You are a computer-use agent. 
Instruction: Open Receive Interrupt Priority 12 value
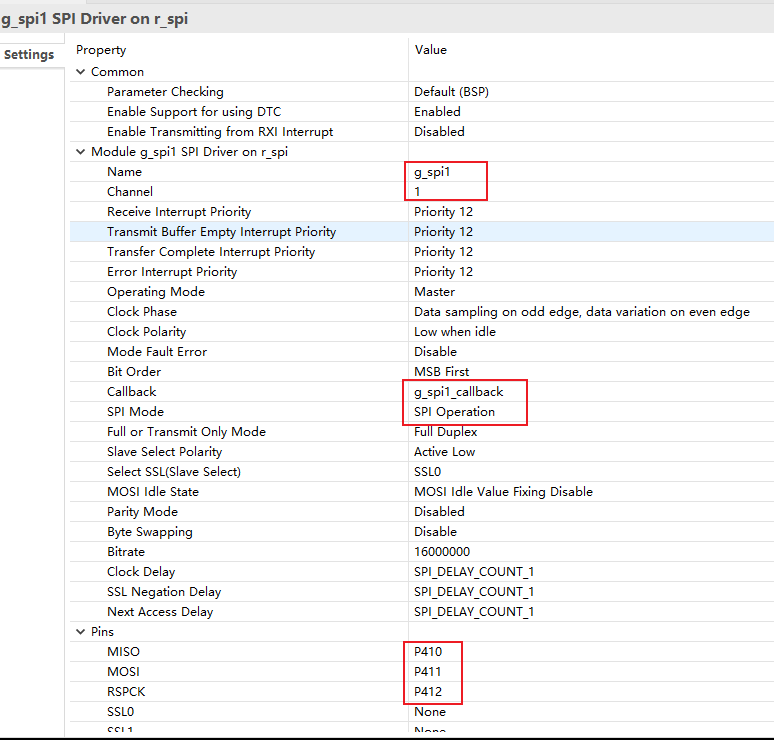coord(443,212)
